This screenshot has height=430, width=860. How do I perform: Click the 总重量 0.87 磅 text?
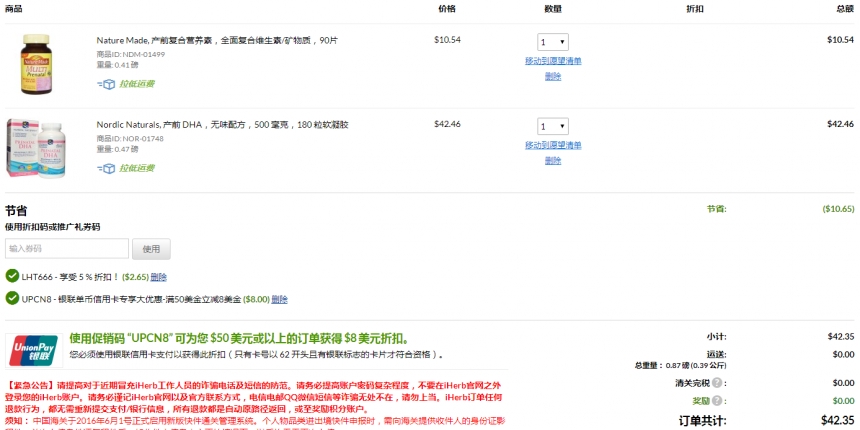coord(681,365)
